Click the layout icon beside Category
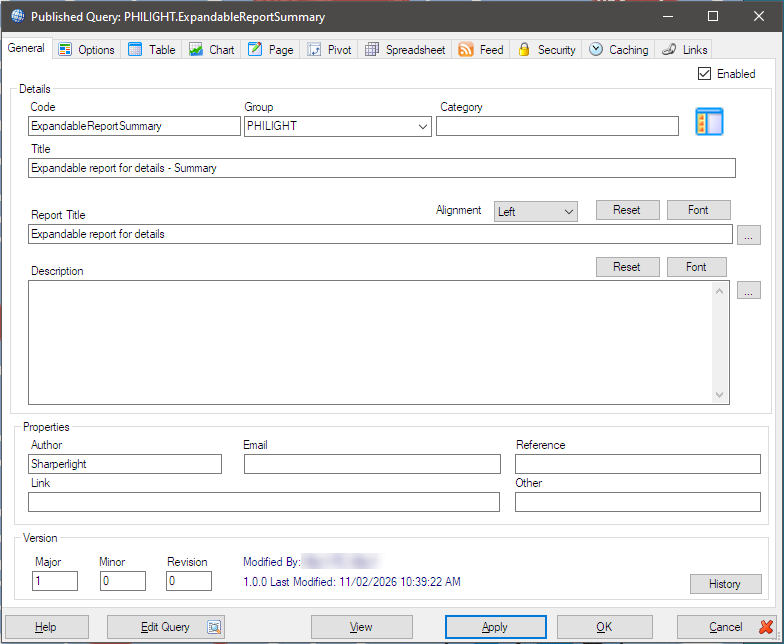 pyautogui.click(x=709, y=122)
